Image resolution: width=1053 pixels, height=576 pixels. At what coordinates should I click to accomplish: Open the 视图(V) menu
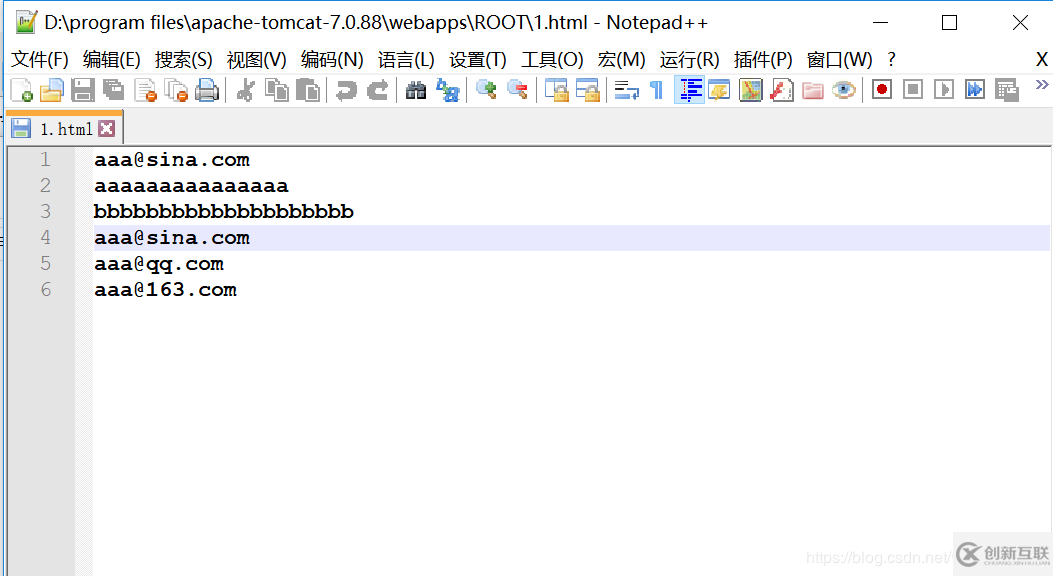click(x=257, y=60)
